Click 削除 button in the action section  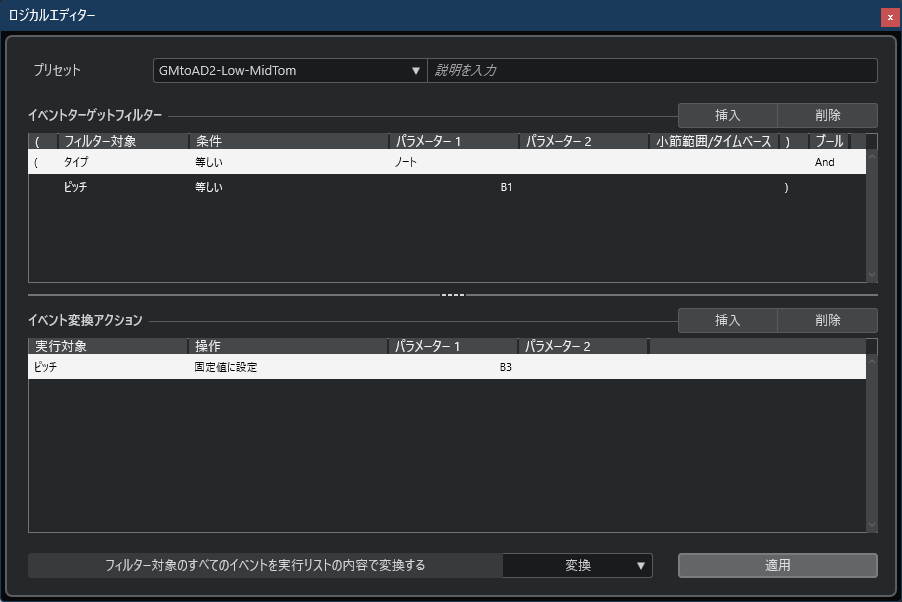(x=827, y=320)
